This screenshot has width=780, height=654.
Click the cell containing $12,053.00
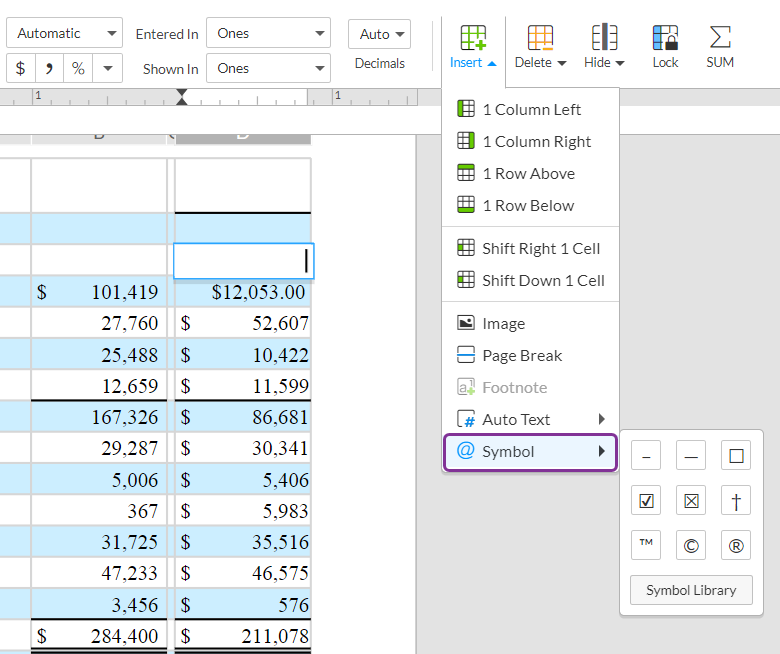[x=243, y=292]
